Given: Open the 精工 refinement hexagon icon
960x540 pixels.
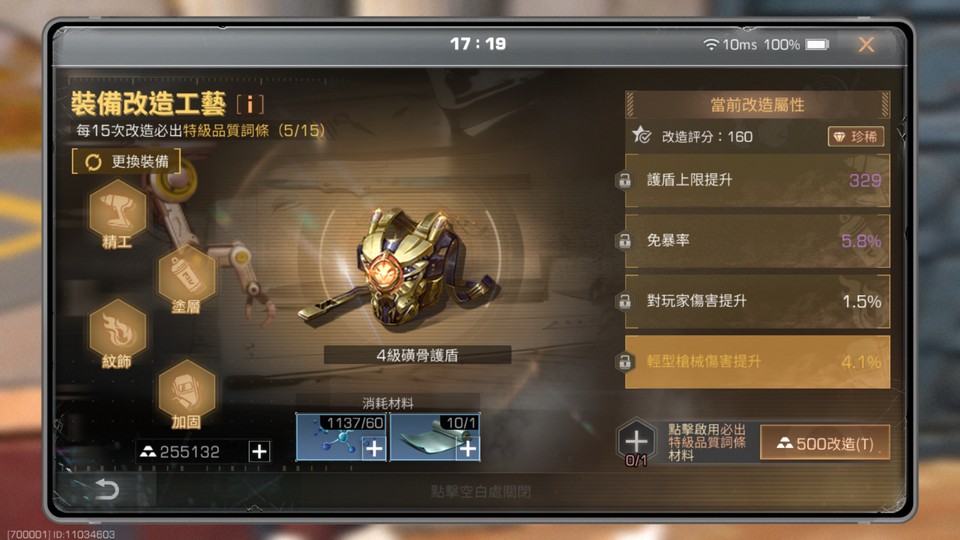Looking at the screenshot, I should (117, 212).
